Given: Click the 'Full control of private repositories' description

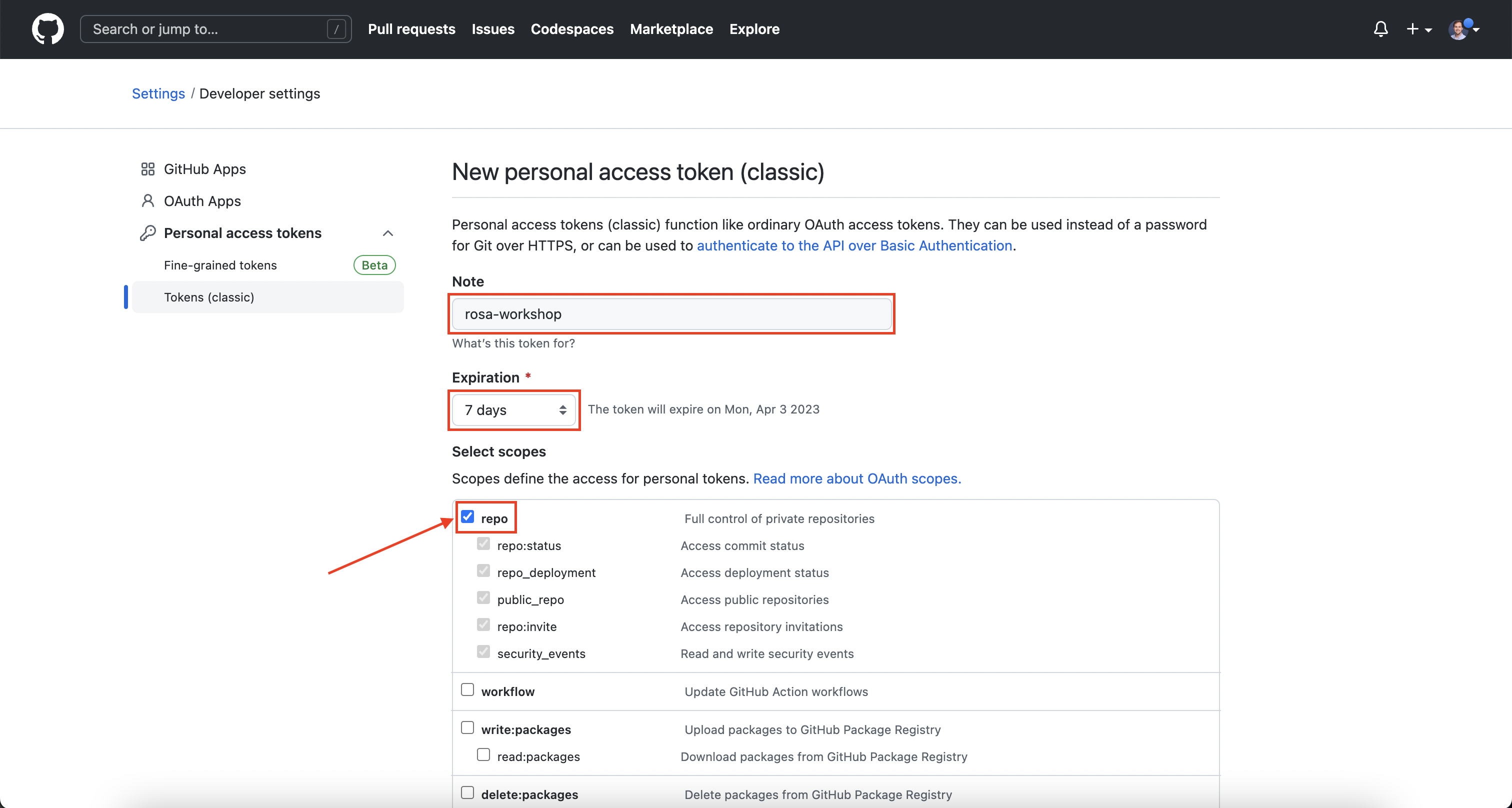Looking at the screenshot, I should (x=779, y=518).
